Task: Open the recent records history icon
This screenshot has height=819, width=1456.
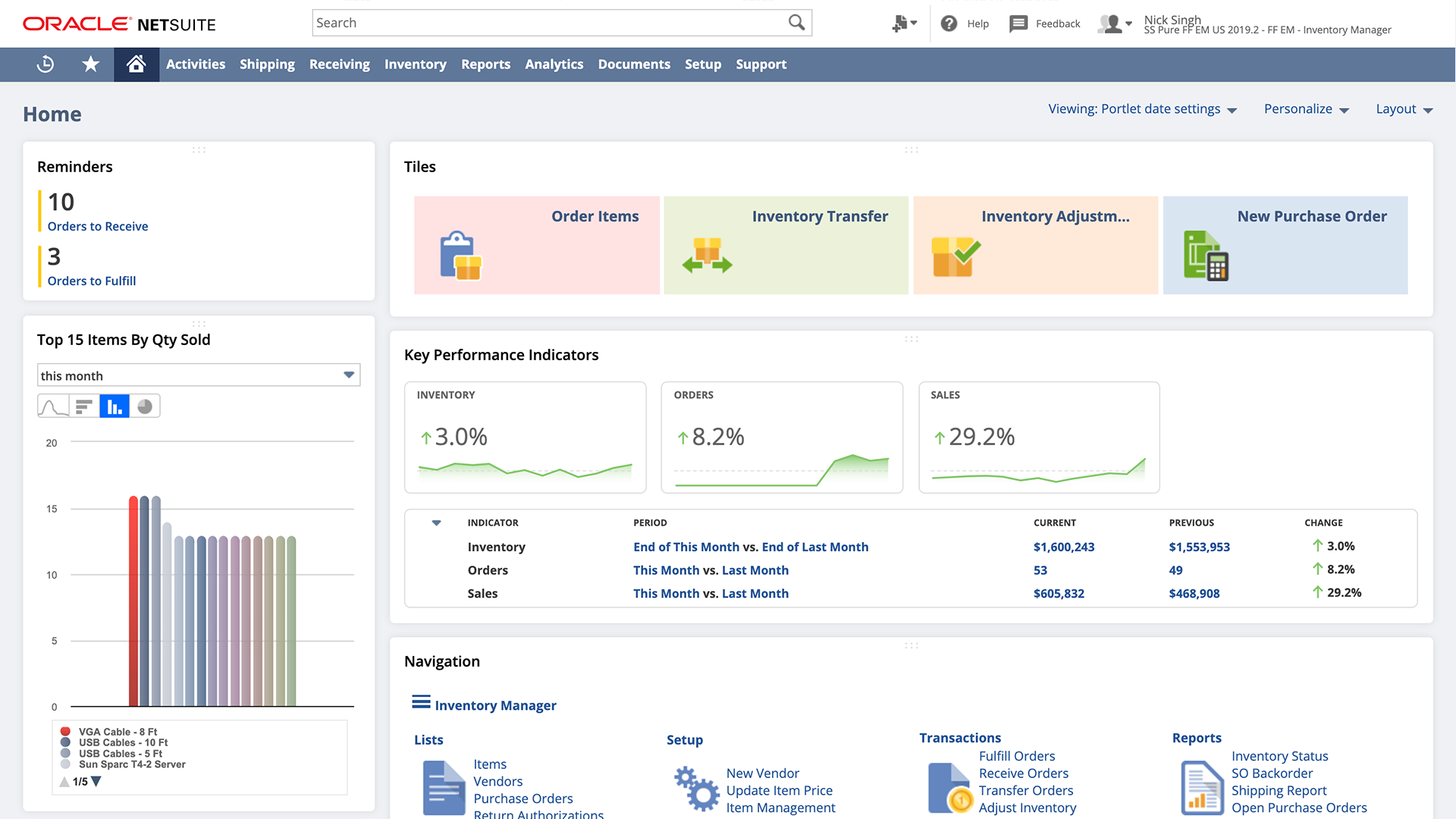Action: coord(45,64)
